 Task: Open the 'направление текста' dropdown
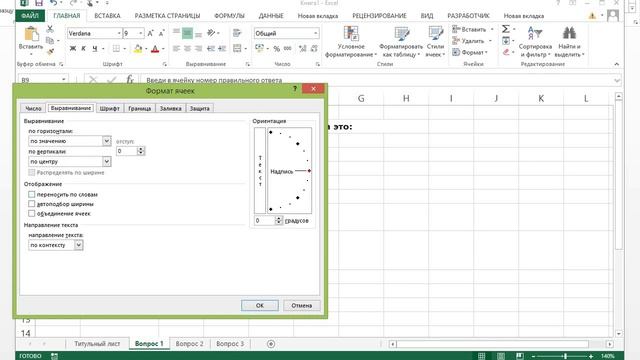point(78,245)
